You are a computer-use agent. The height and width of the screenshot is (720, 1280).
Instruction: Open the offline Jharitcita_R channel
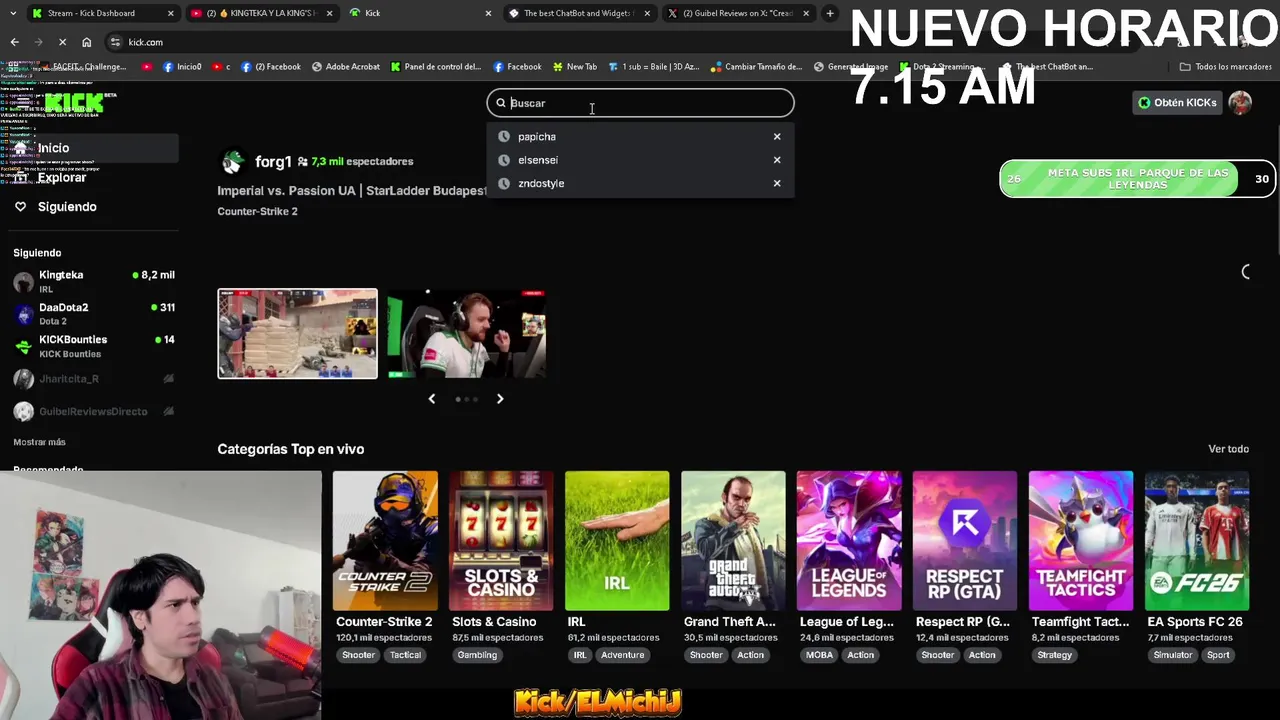click(93, 379)
